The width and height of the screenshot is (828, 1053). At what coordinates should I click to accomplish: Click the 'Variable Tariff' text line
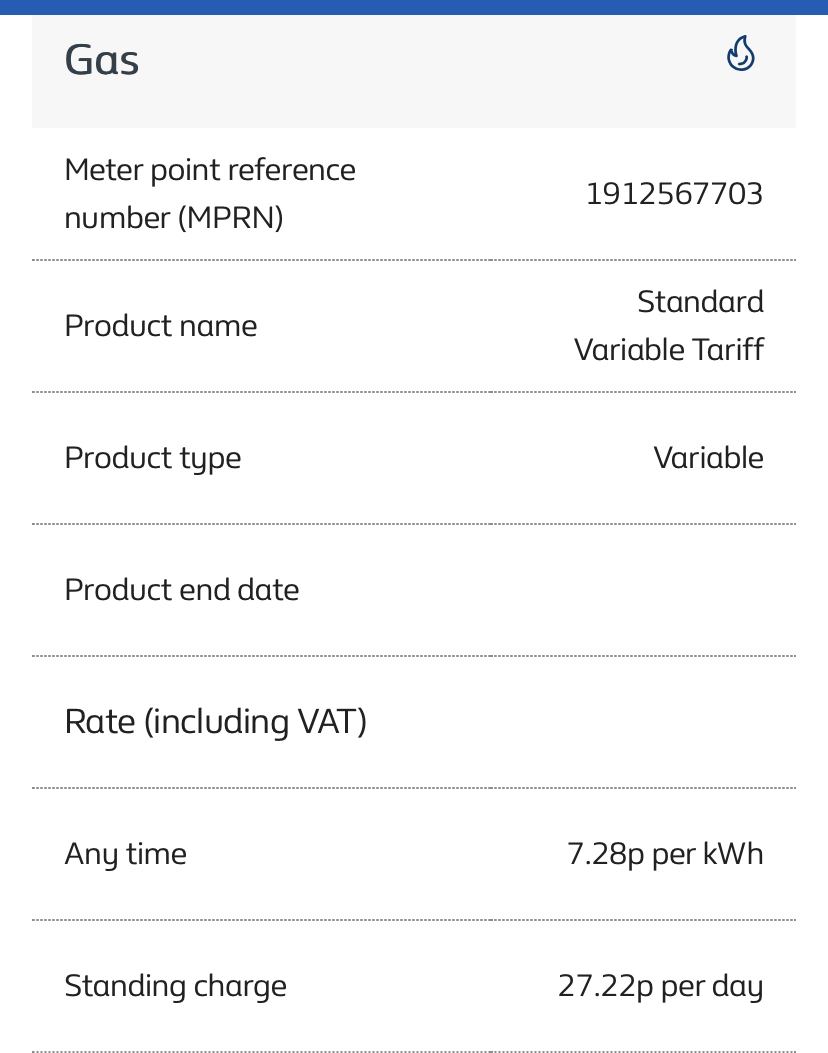click(669, 350)
